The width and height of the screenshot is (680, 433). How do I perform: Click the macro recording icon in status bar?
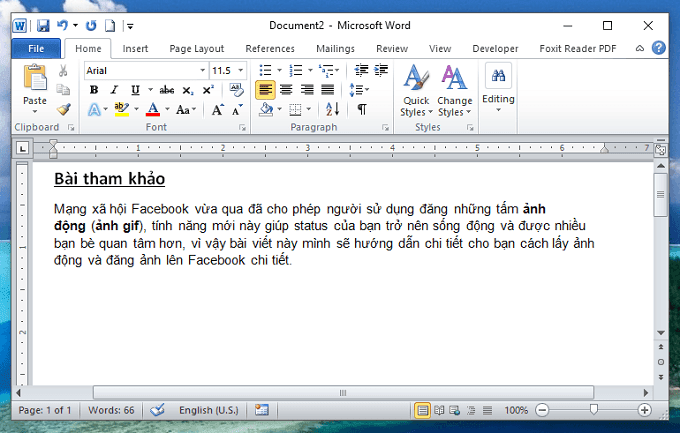coord(262,410)
